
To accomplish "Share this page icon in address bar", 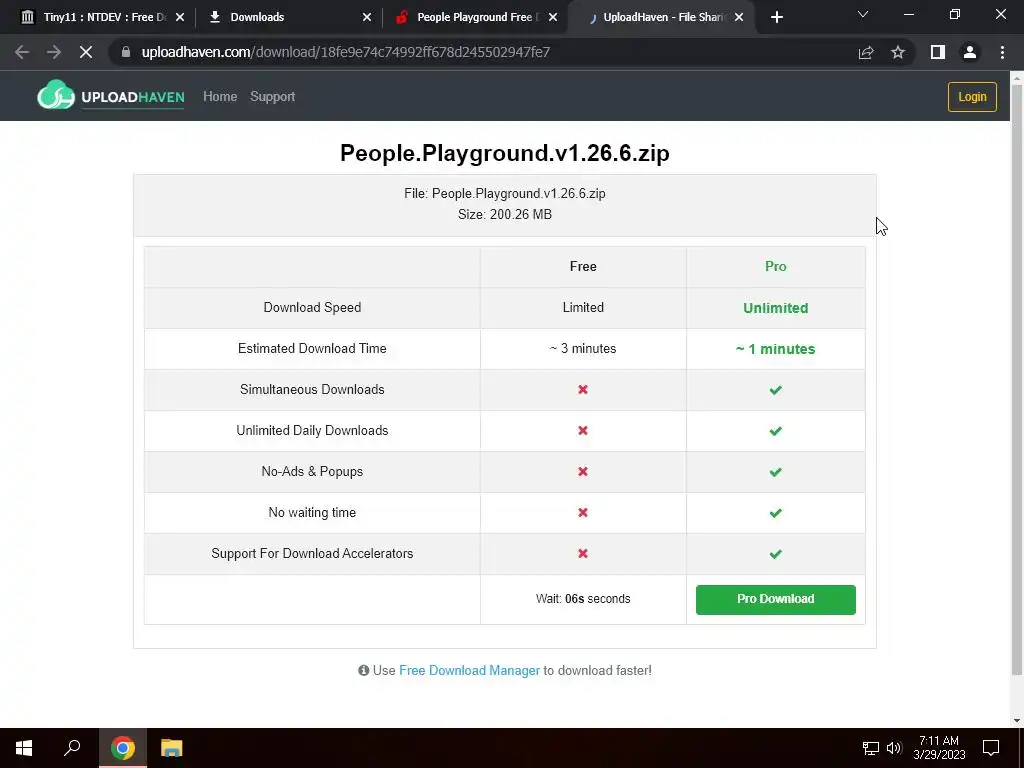I will 866,52.
